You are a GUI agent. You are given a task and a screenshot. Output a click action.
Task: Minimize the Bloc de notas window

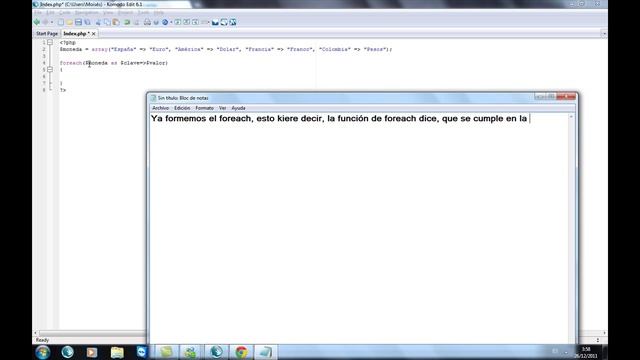pos(539,96)
